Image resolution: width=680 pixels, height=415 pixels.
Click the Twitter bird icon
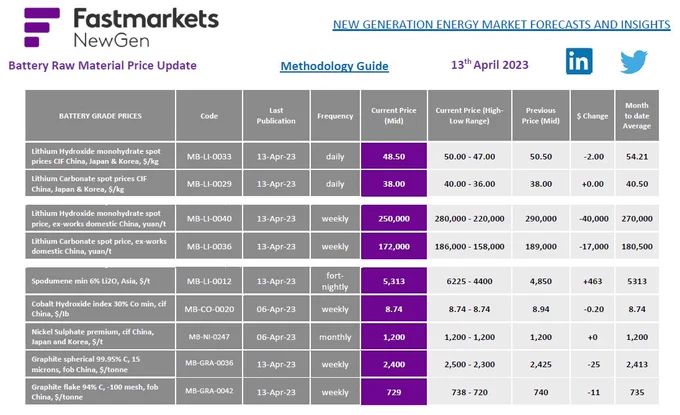click(634, 62)
